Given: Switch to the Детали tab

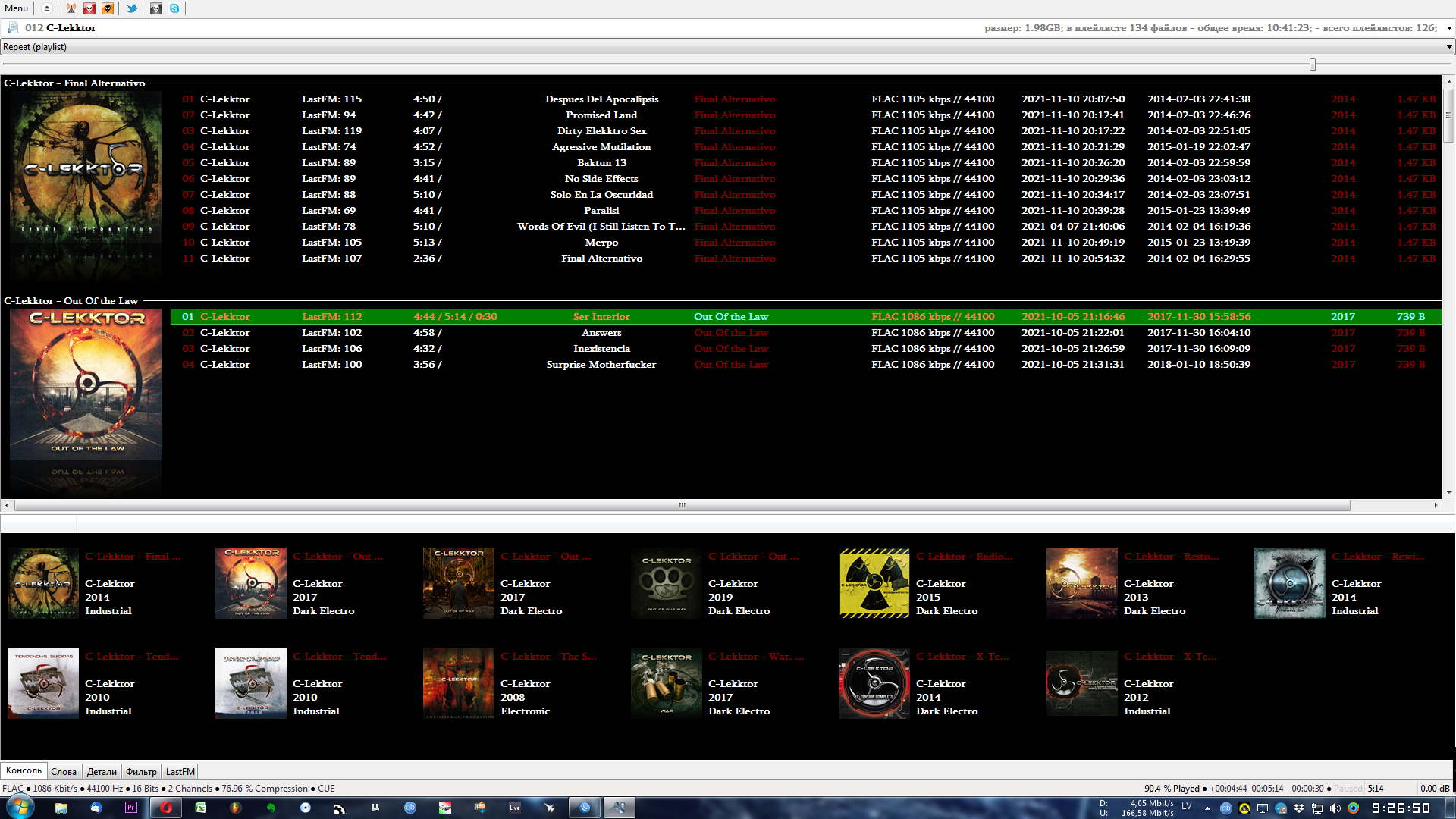Looking at the screenshot, I should (102, 772).
